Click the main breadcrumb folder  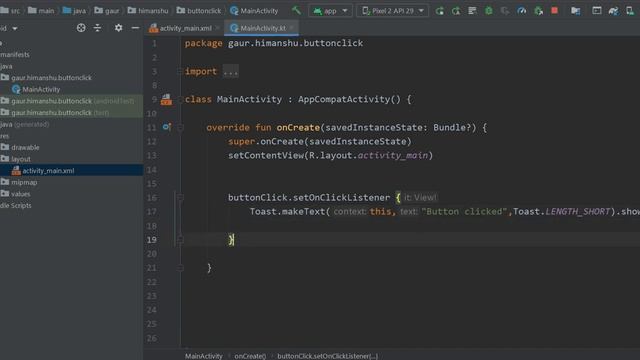(x=41, y=11)
